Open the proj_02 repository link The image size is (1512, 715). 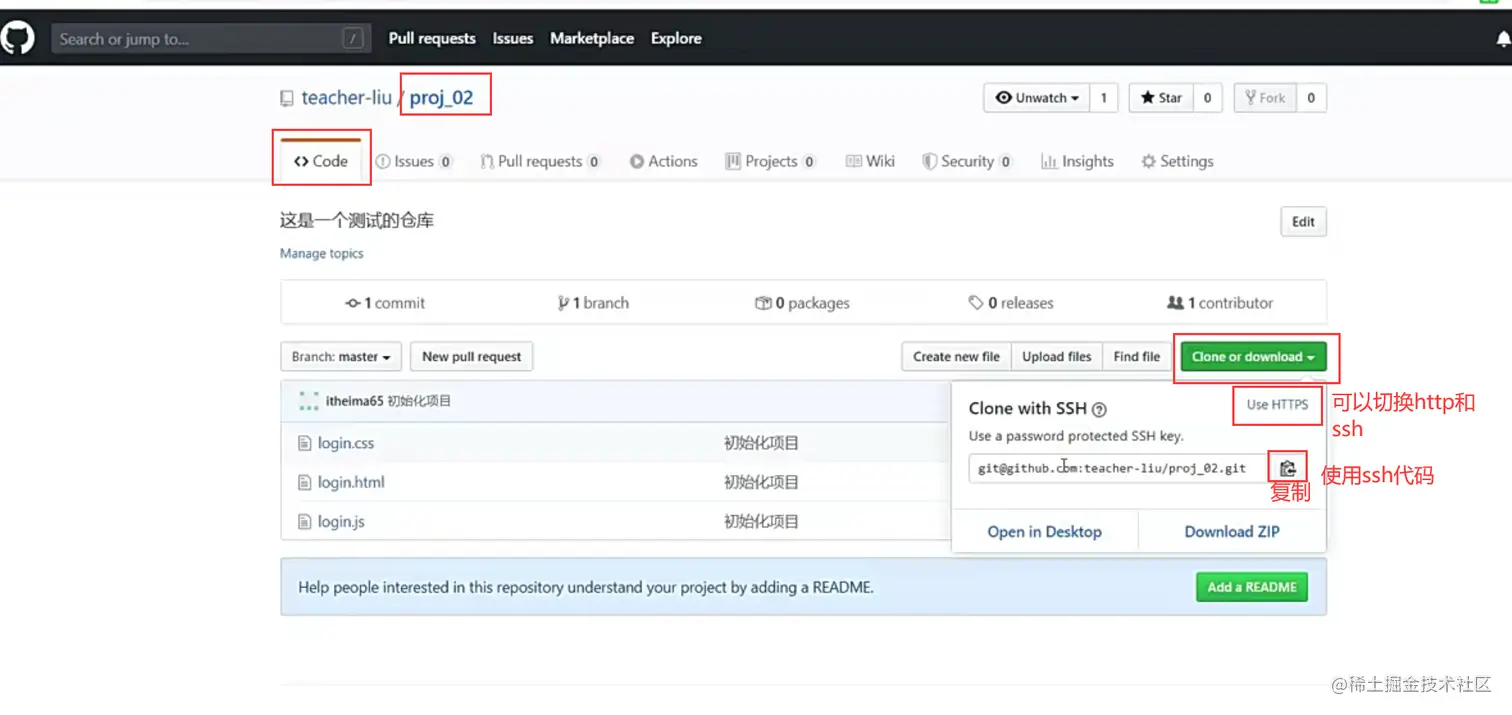[441, 97]
